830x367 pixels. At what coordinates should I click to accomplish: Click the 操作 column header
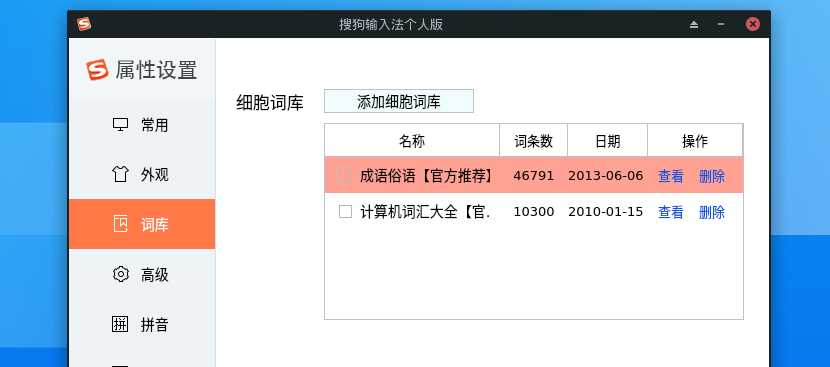coord(695,141)
